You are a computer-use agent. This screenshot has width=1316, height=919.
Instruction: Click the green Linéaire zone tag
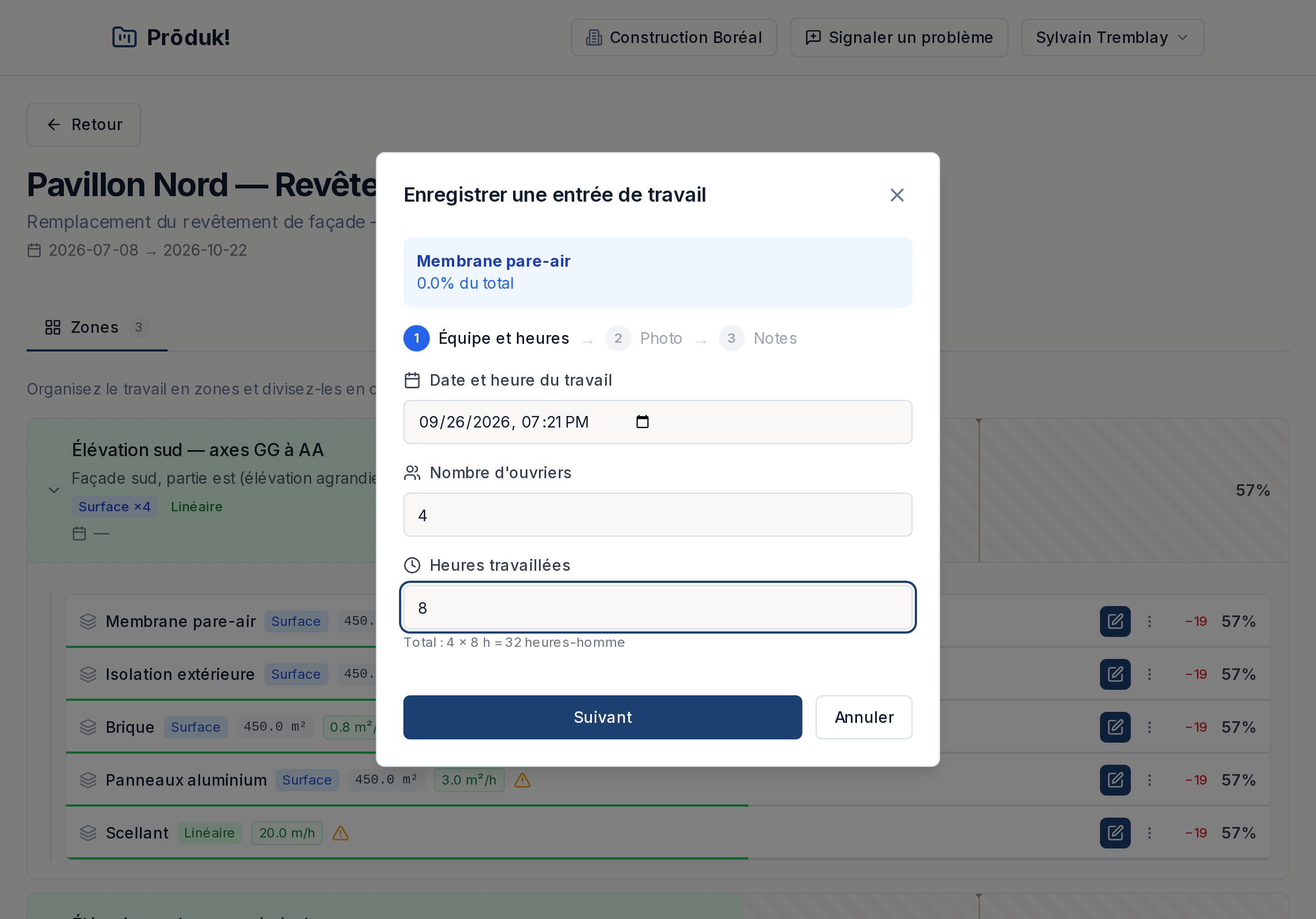tap(197, 506)
